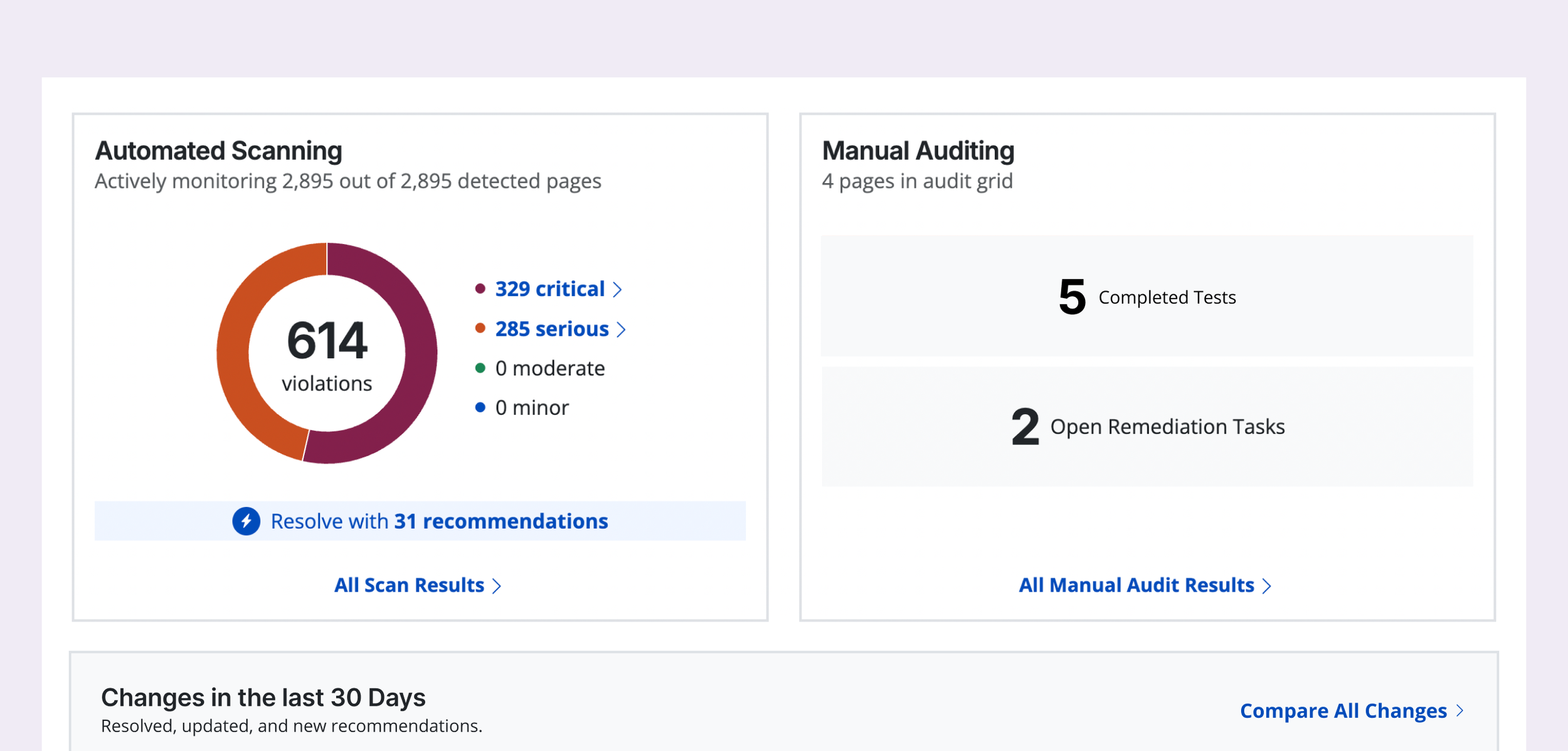Screen dimensions: 1568x751
Task: Click the Manual Auditing heading
Action: [x=918, y=151]
